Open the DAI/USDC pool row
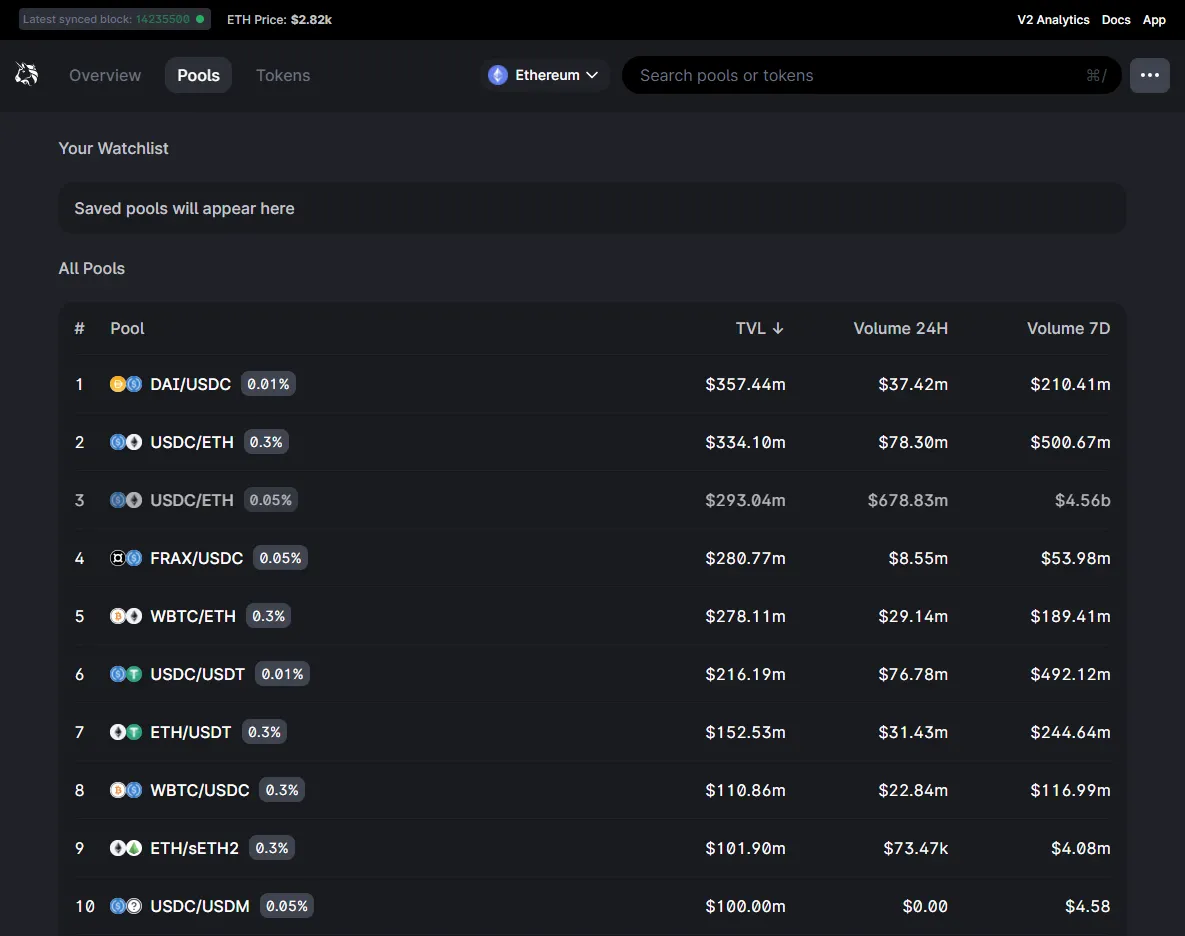The height and width of the screenshot is (936, 1185). (x=592, y=384)
